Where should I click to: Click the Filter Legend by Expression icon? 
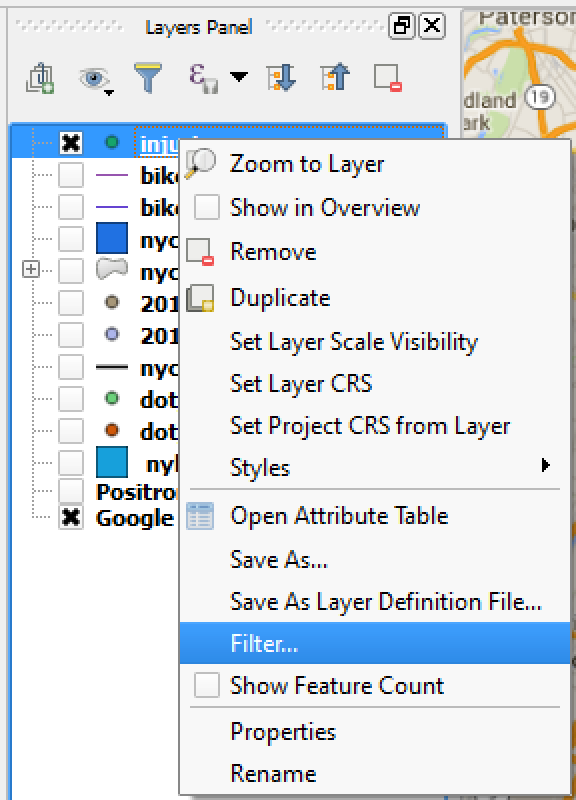coord(204,78)
